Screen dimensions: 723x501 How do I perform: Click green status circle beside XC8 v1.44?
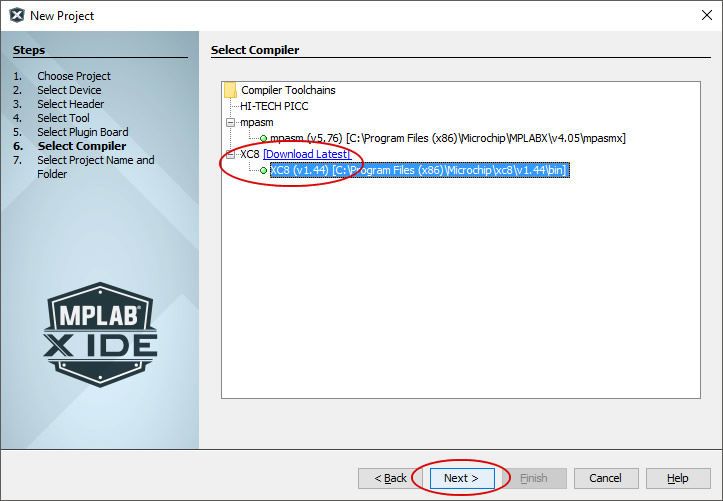[x=263, y=171]
